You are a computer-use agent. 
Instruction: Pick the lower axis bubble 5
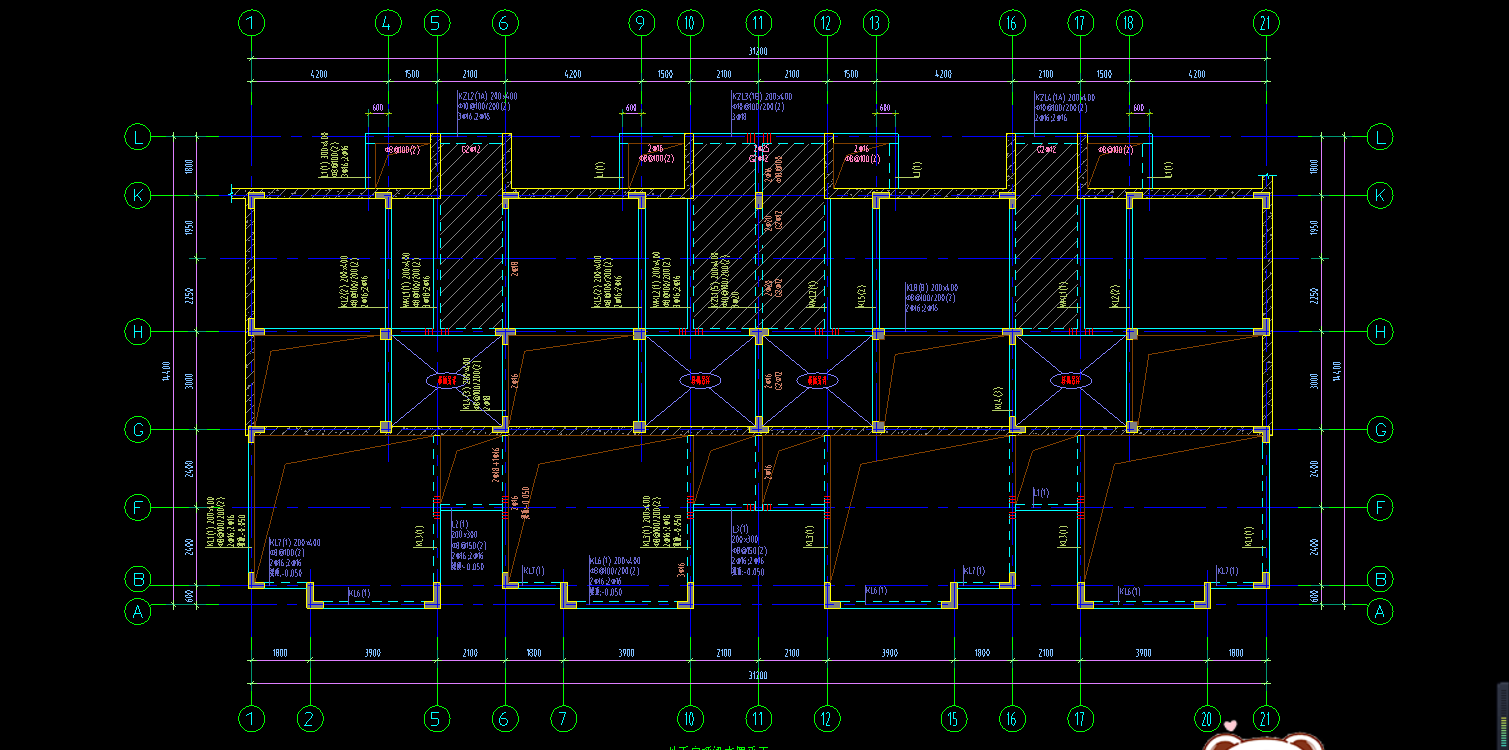[437, 717]
